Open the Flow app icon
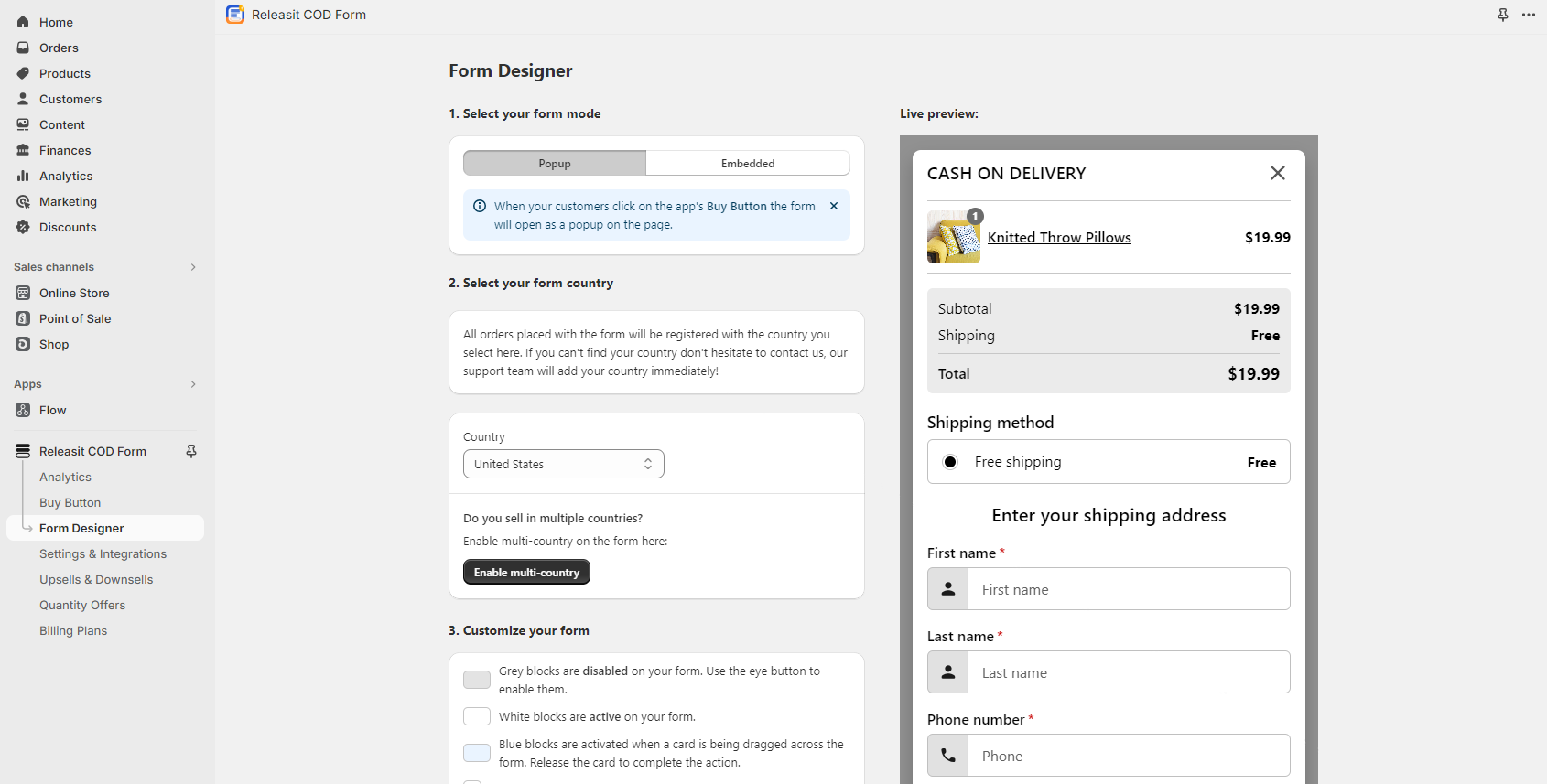Image resolution: width=1547 pixels, height=784 pixels. (x=23, y=410)
